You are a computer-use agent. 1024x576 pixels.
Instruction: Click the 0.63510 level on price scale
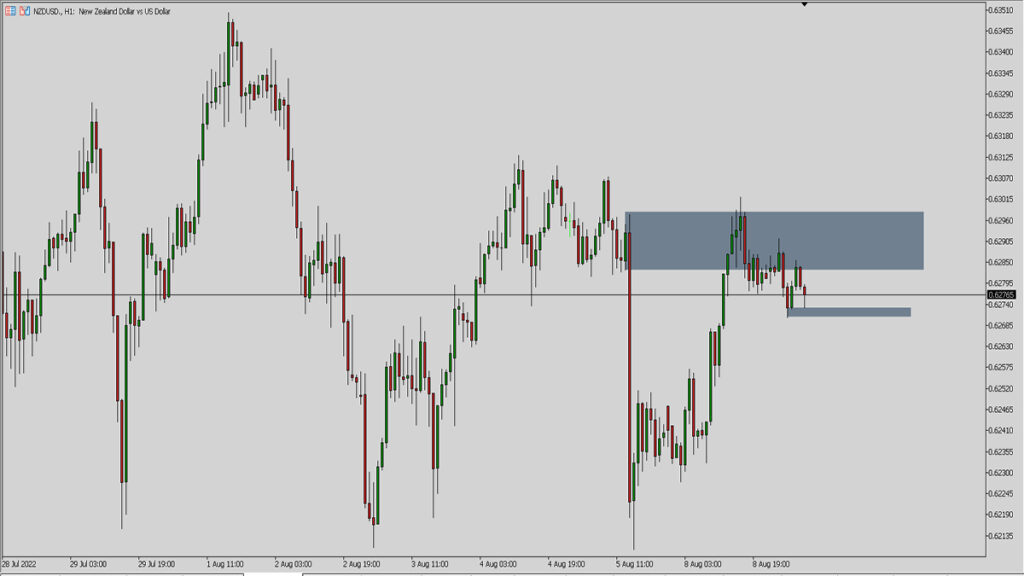[x=1001, y=10]
